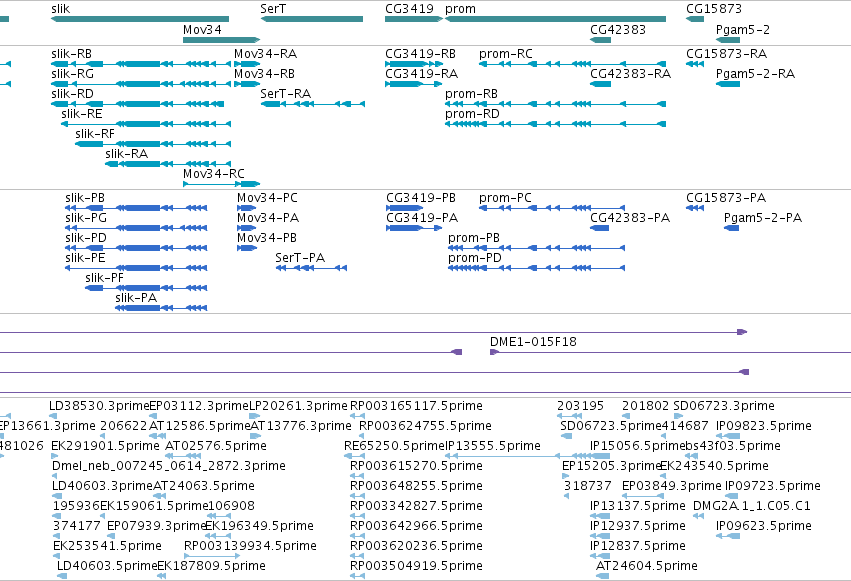Screen dimensions: 851x581
Task: Select the SerT gene bar
Action: point(312,19)
